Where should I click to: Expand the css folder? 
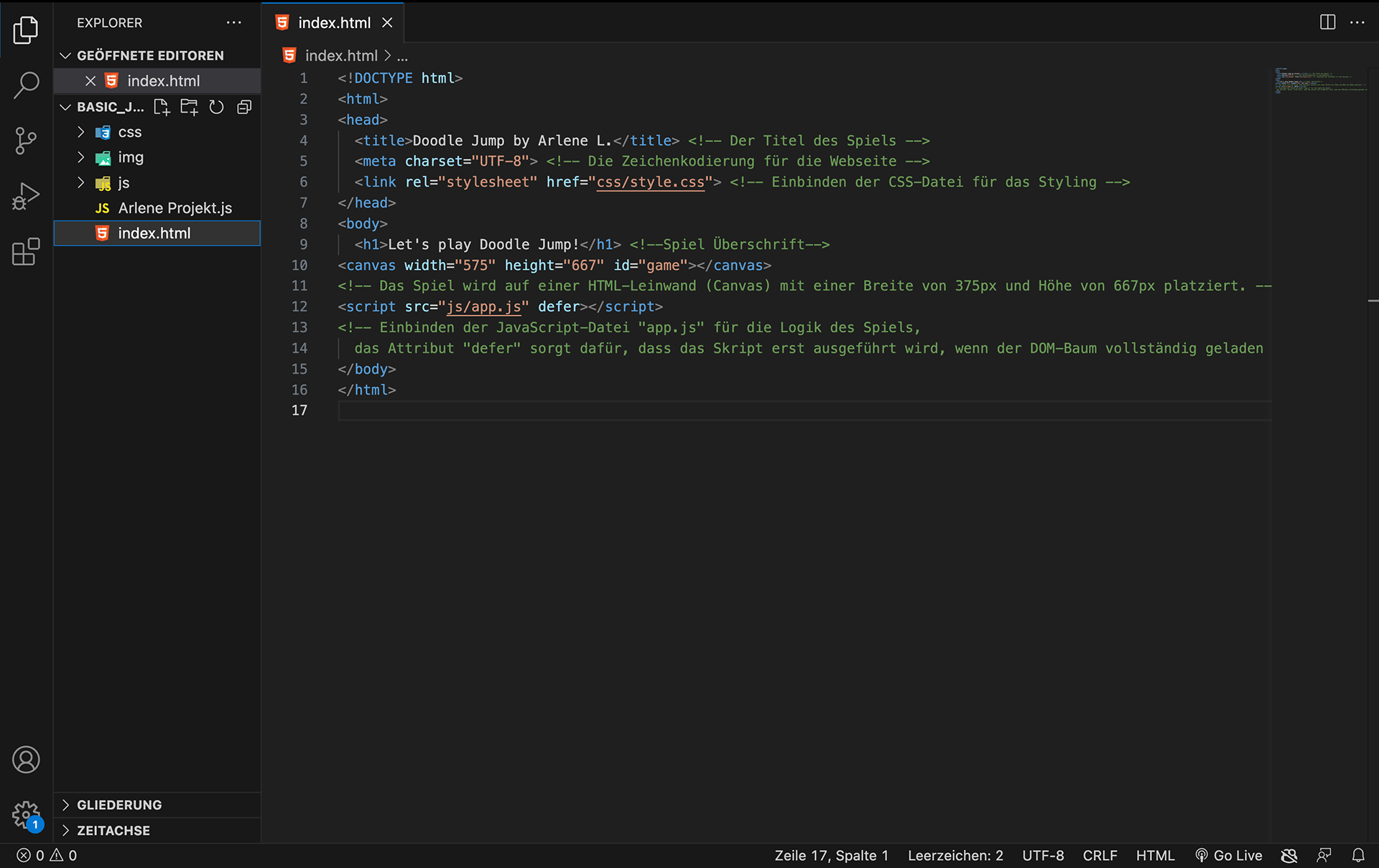pos(129,132)
